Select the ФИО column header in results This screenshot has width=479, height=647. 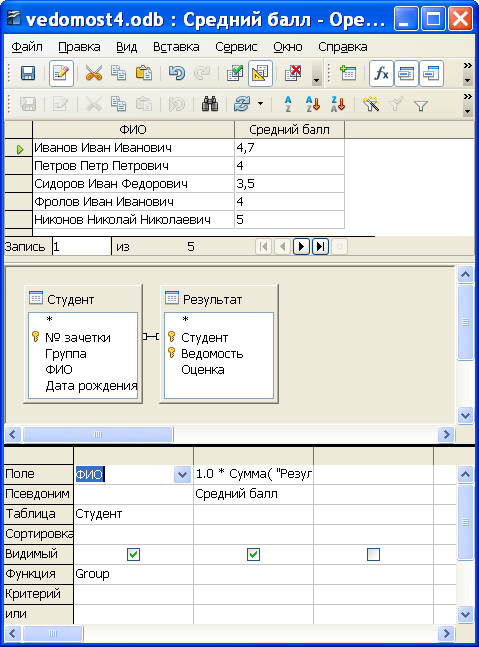tap(133, 130)
